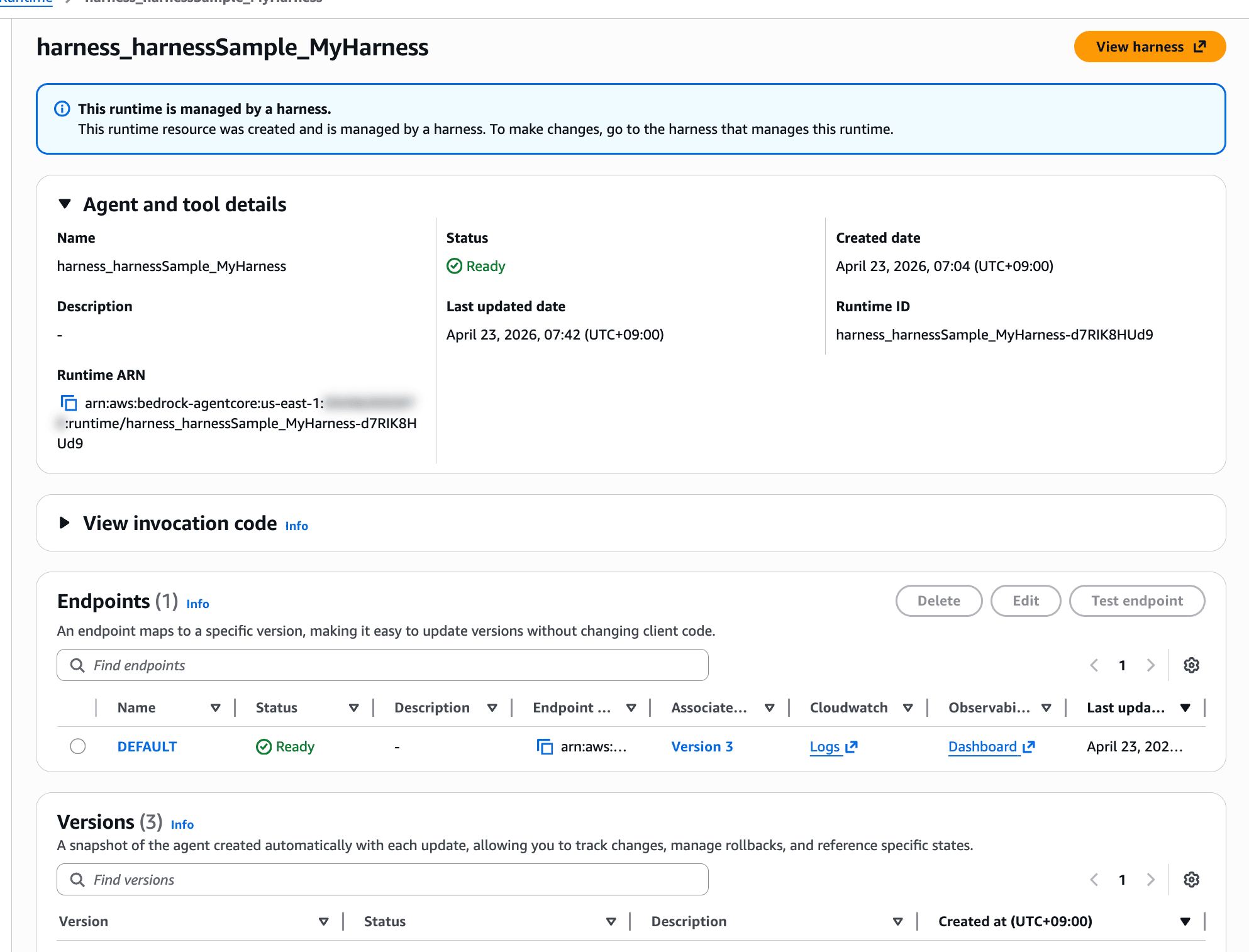Screen dimensions: 1249x952
Task: Copy the endpoint ARN in DEFAULT row
Action: coord(545,747)
